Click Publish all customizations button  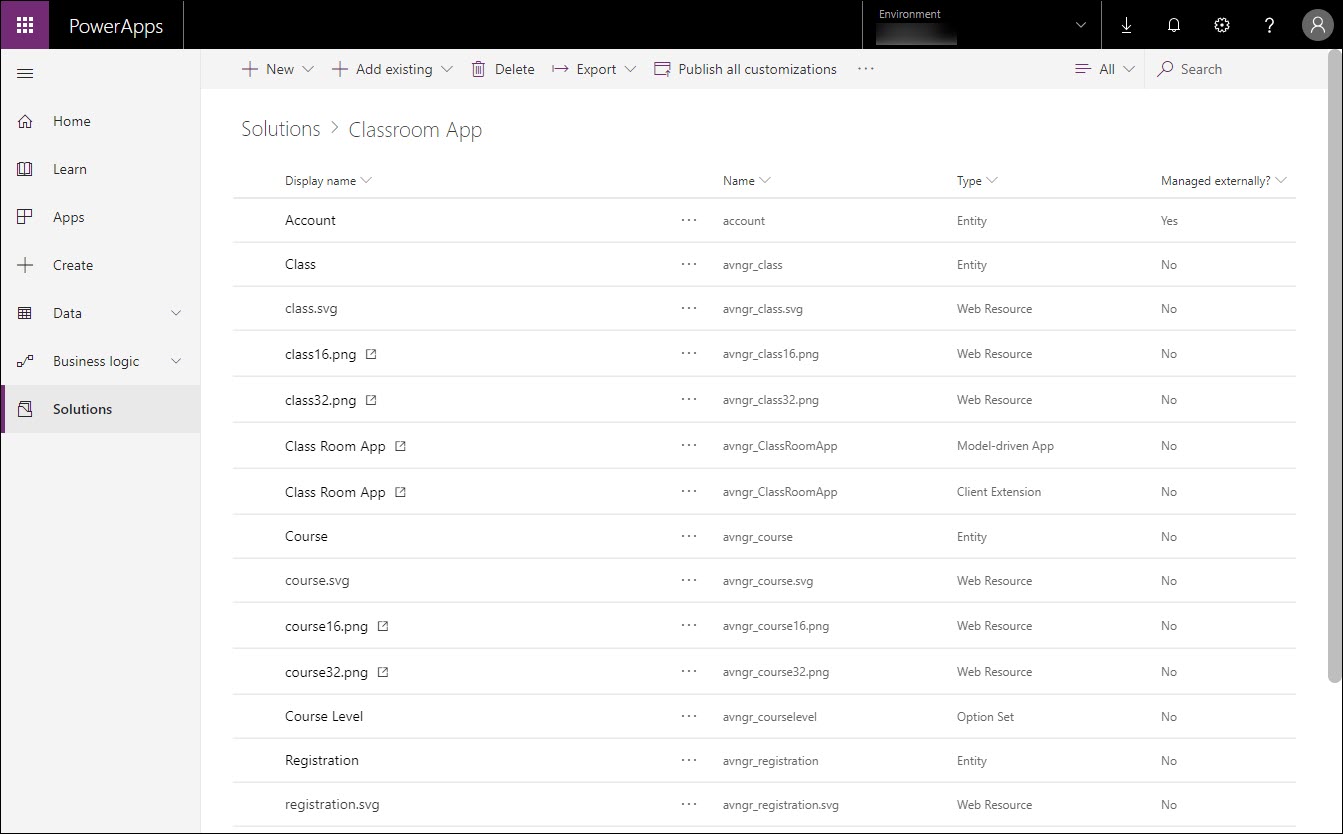coord(745,69)
